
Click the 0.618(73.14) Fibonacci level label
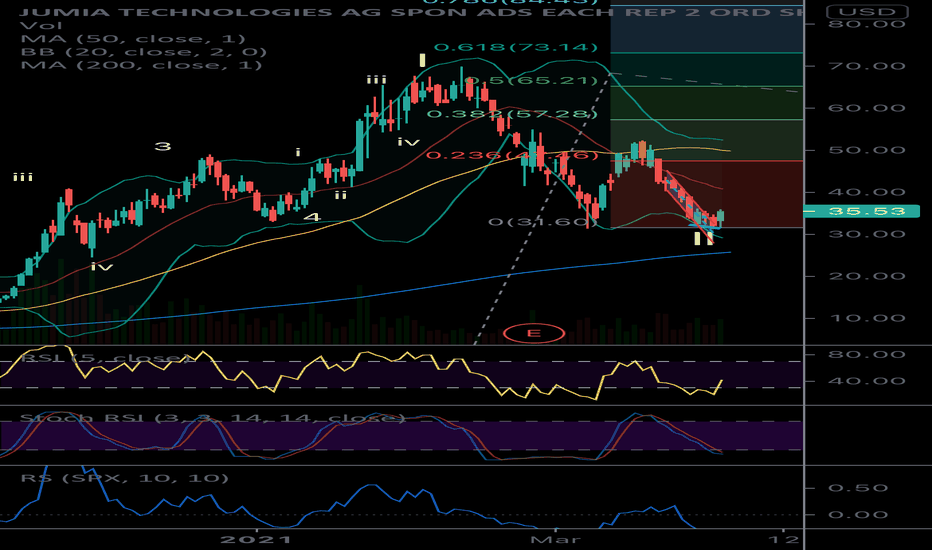[x=515, y=47]
